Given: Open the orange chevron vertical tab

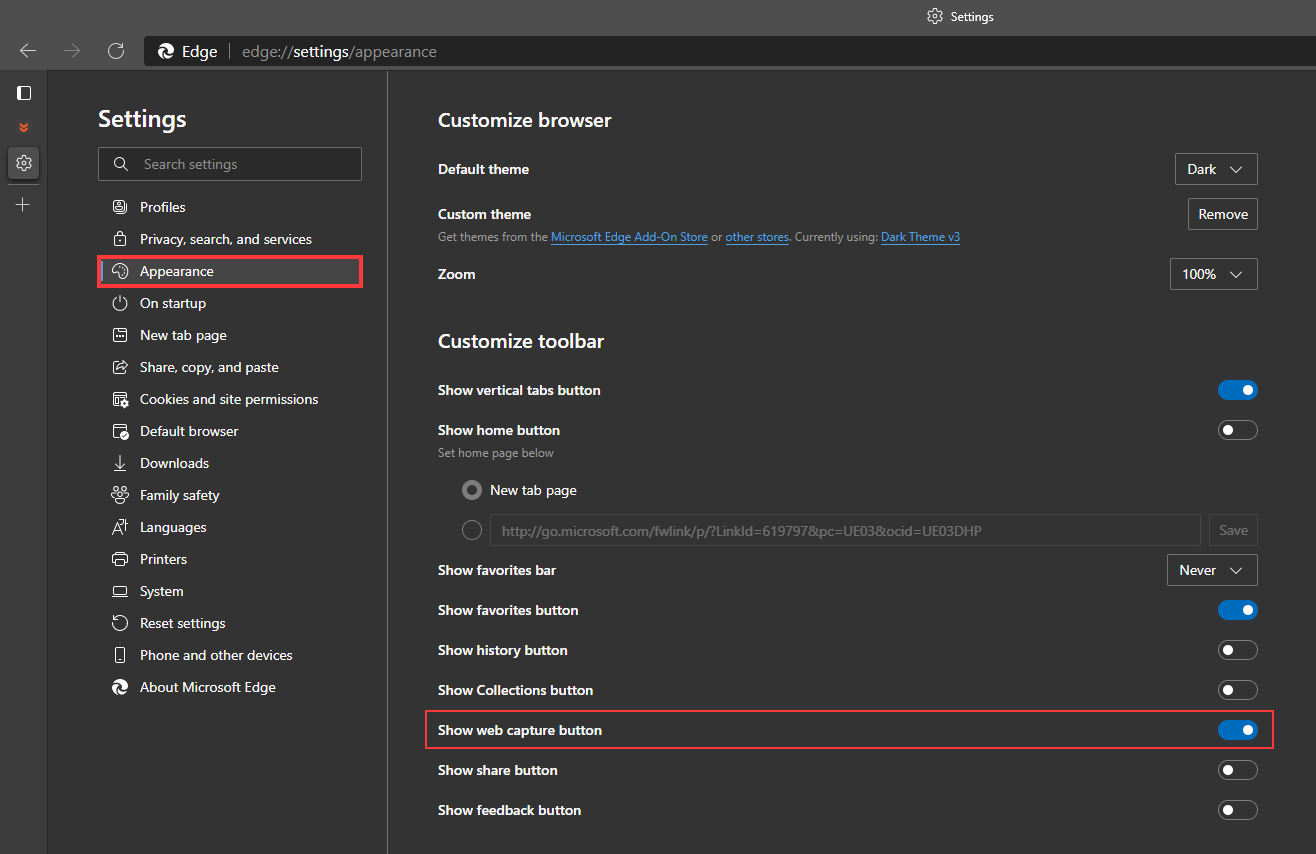Looking at the screenshot, I should (24, 128).
